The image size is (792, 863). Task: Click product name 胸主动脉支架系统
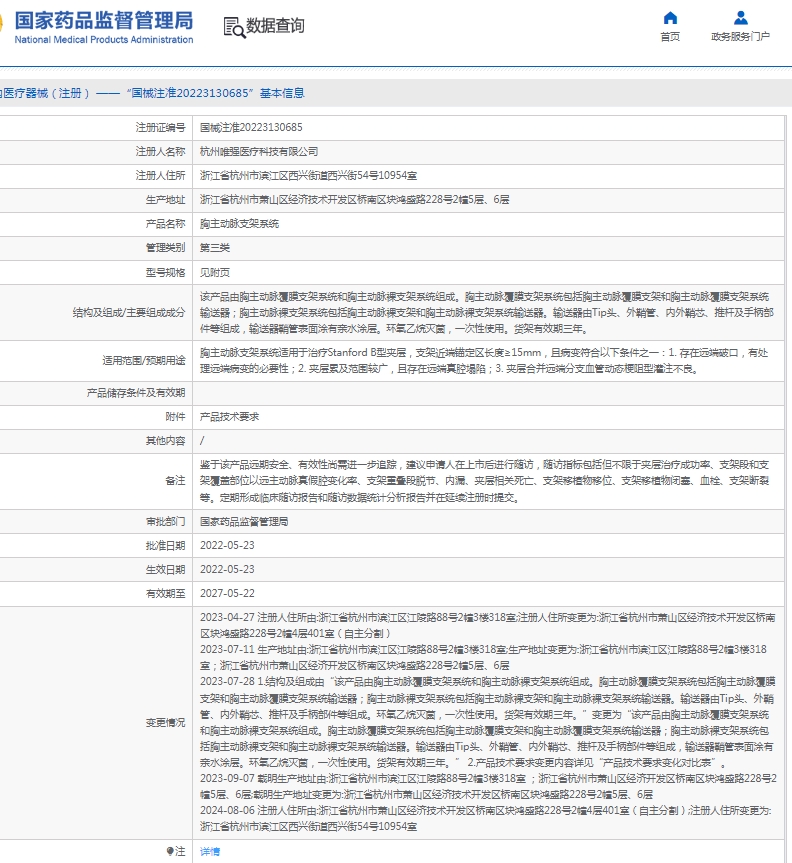tap(239, 224)
